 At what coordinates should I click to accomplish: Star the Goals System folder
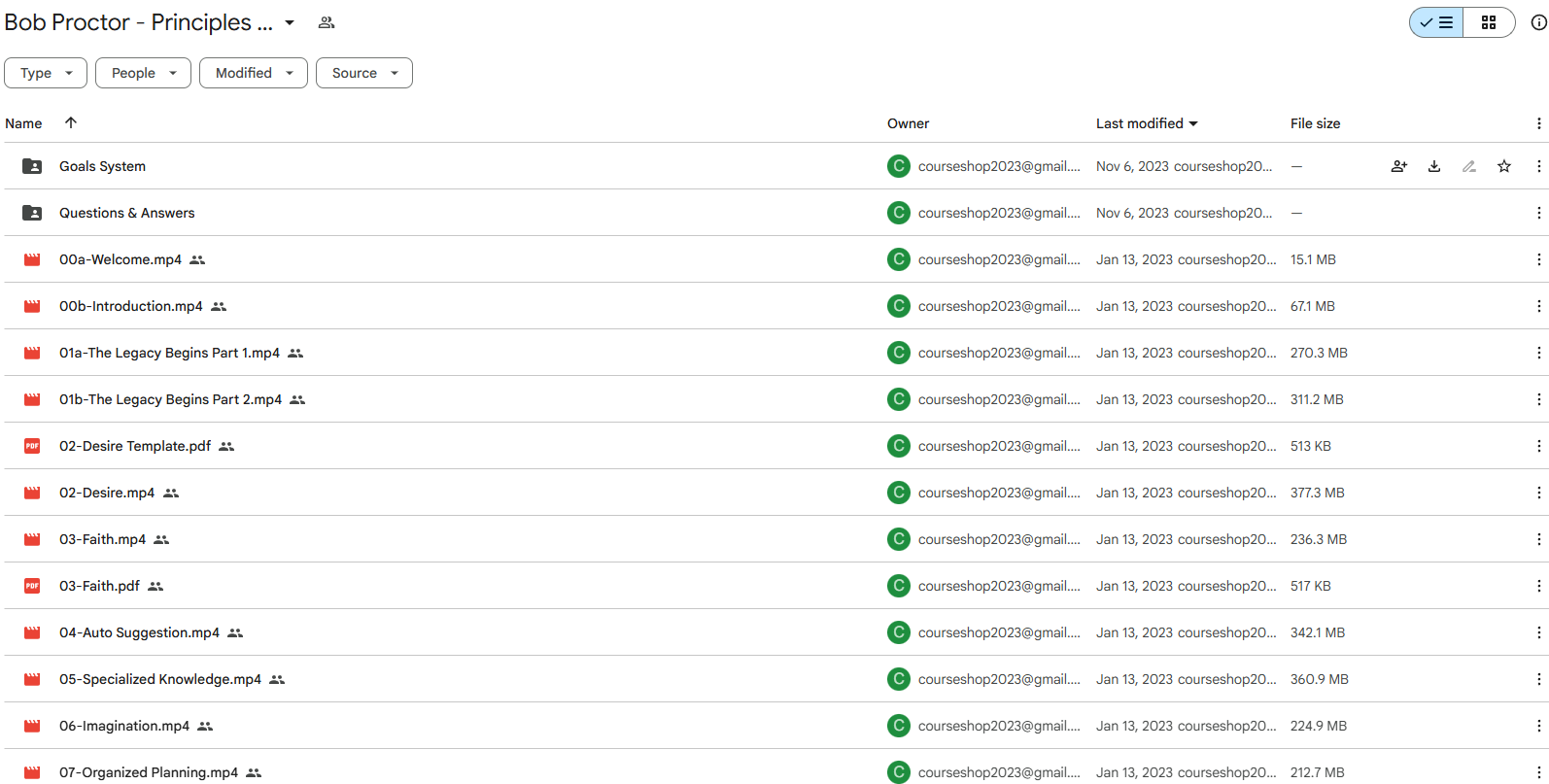pyautogui.click(x=1503, y=166)
